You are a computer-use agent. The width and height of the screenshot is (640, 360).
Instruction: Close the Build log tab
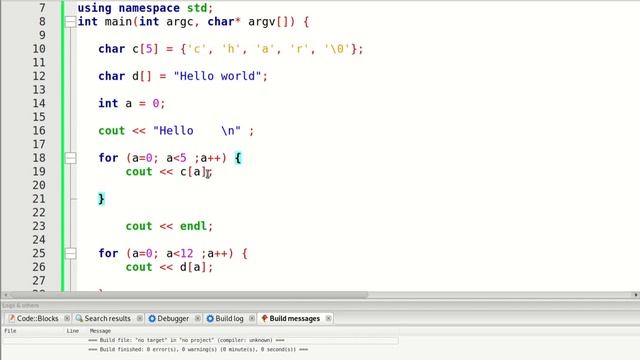[252, 318]
